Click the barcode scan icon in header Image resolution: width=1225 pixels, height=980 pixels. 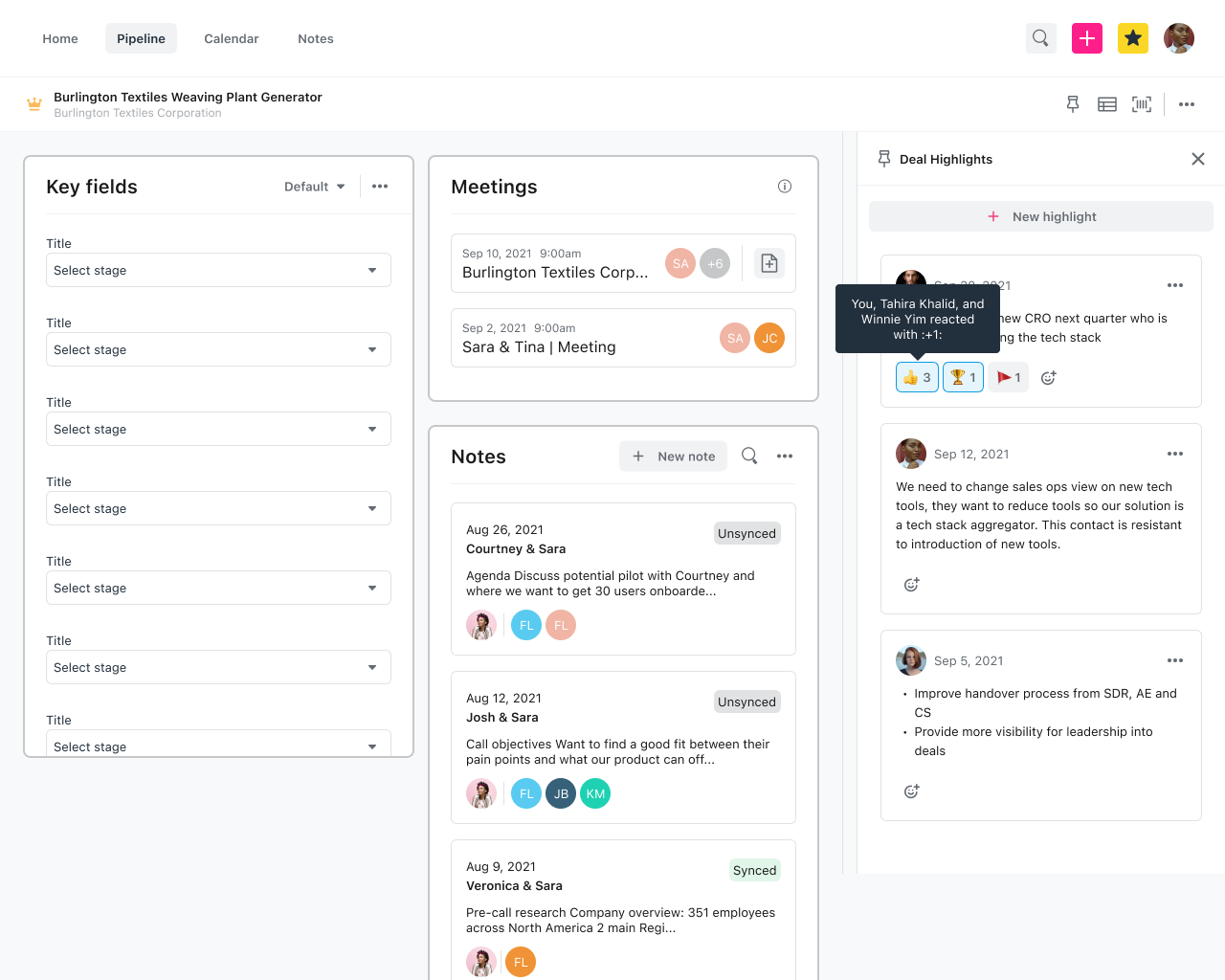point(1142,104)
